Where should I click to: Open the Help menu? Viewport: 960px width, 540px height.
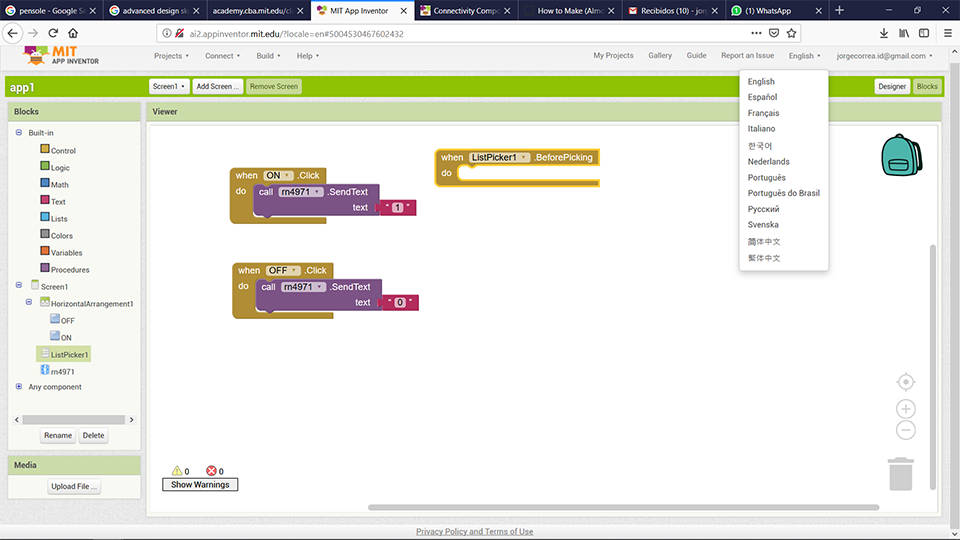point(308,56)
